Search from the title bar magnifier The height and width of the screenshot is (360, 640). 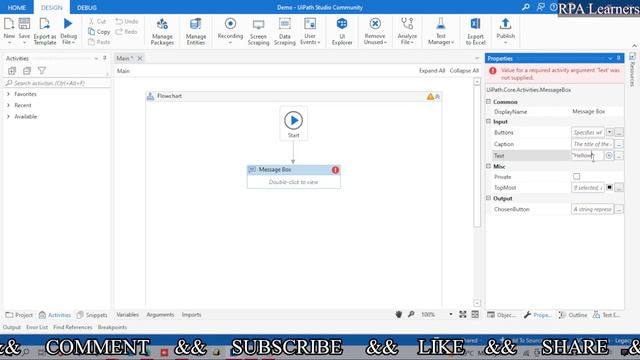tap(526, 7)
